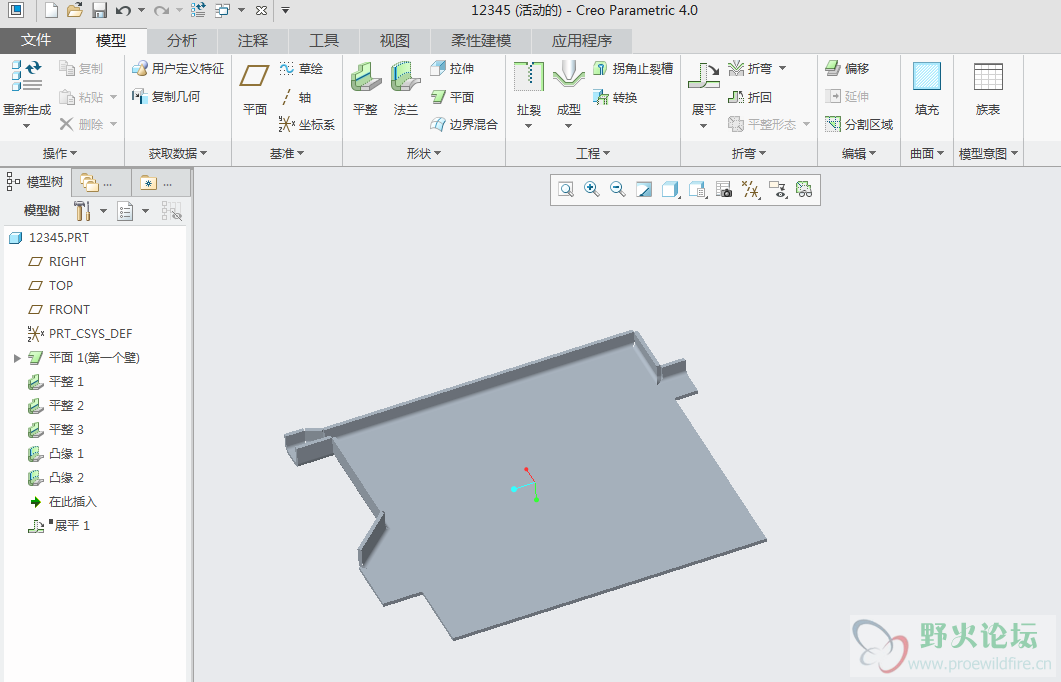Switch to the 分析 (Analysis) tab

click(x=181, y=41)
